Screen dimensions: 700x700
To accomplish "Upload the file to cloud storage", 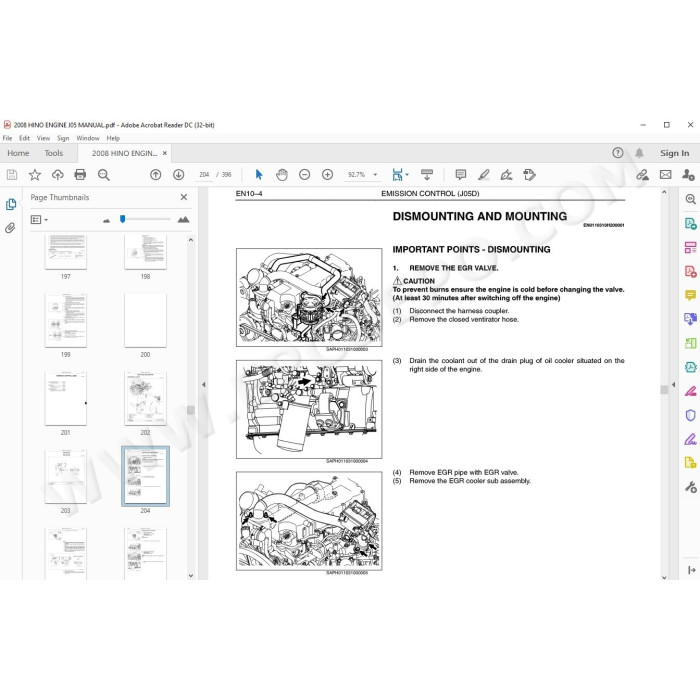I will tap(58, 175).
